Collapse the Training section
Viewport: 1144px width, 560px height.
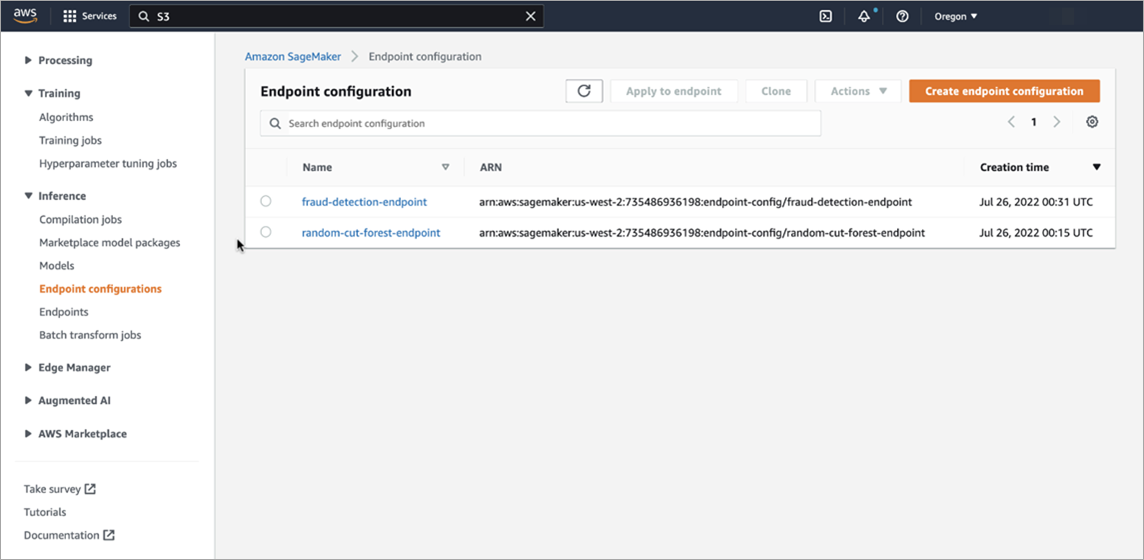click(53, 93)
